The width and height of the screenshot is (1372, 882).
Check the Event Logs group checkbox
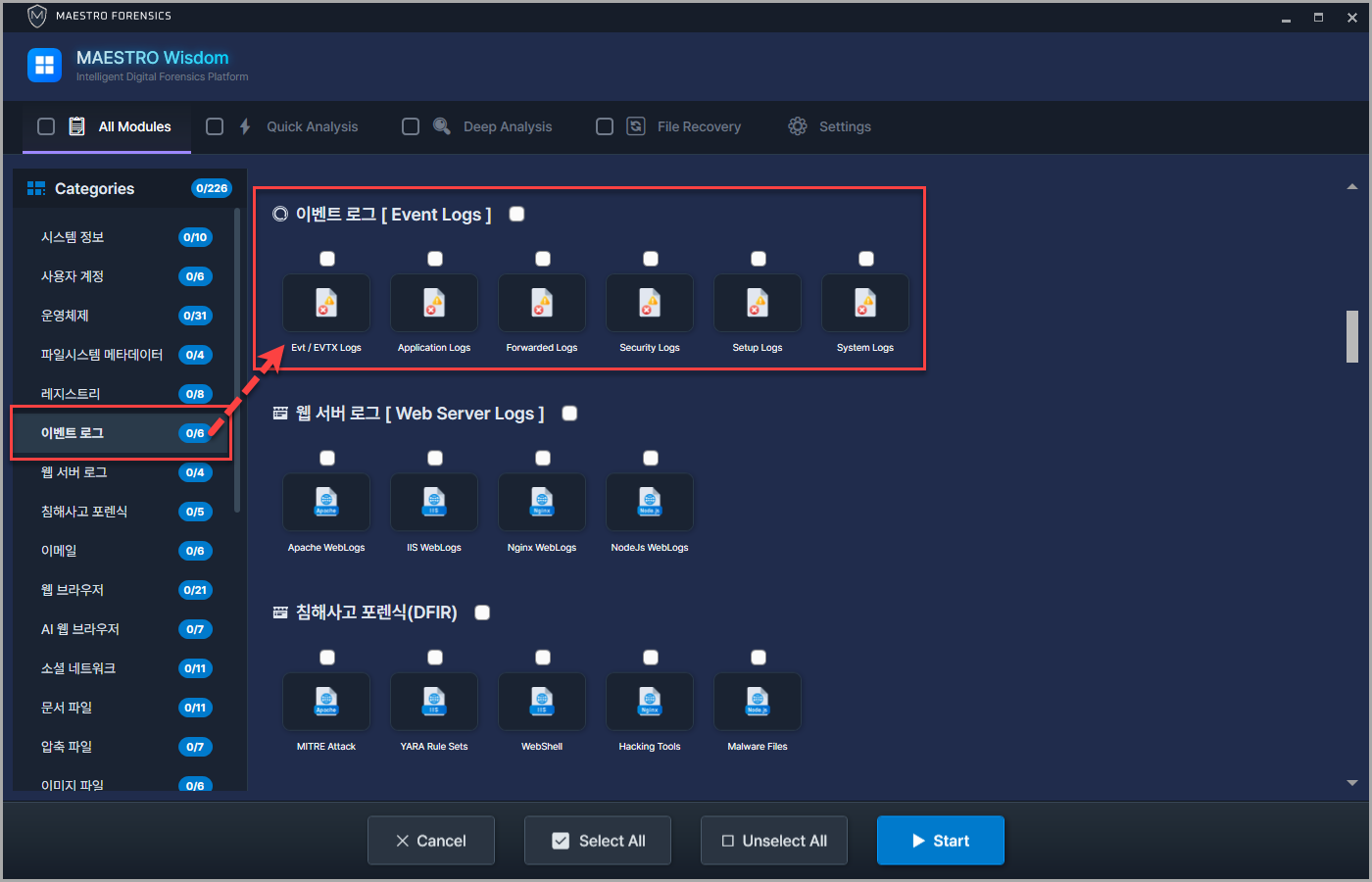[x=517, y=215]
